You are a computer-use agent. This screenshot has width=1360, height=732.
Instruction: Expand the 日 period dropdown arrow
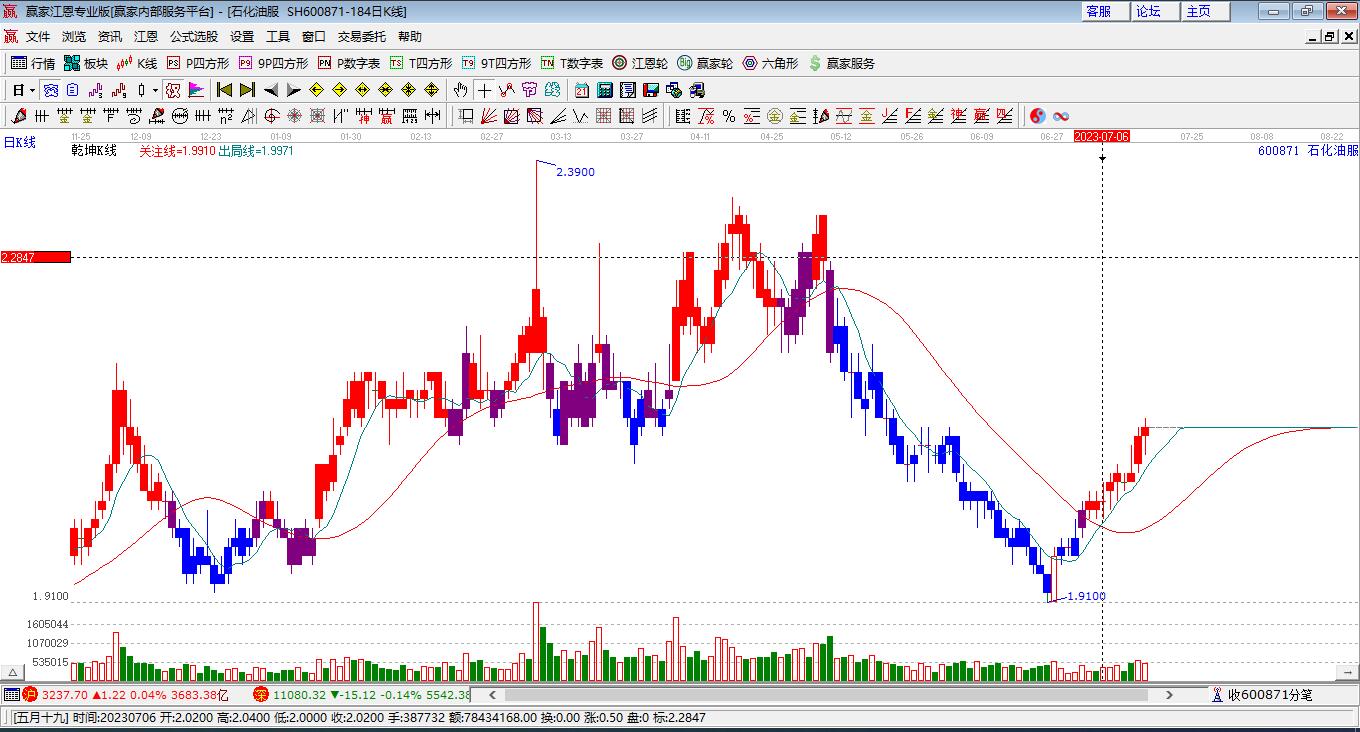32,90
